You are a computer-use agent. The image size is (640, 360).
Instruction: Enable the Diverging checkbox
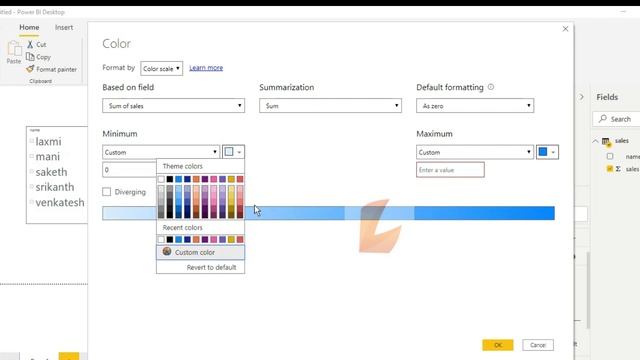[107, 191]
